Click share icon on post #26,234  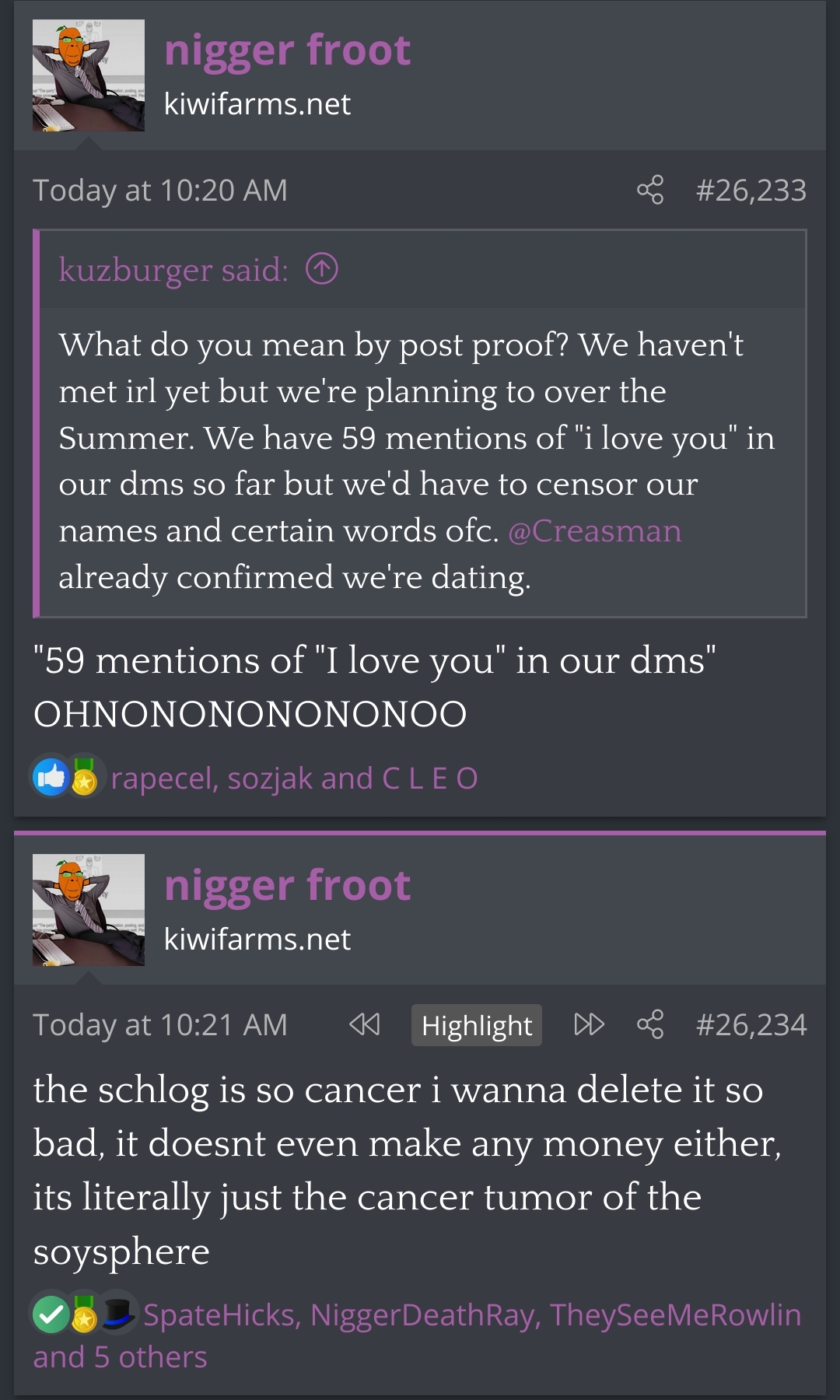point(650,1024)
